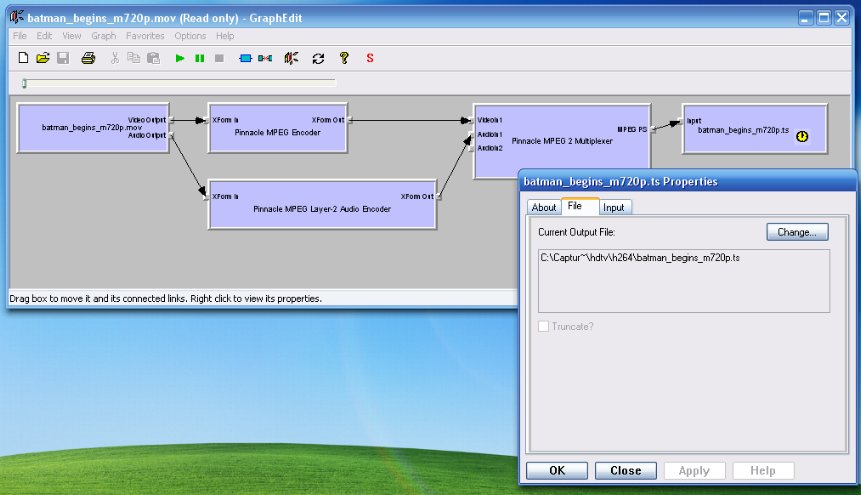Open a graph file with folder icon

[43, 58]
